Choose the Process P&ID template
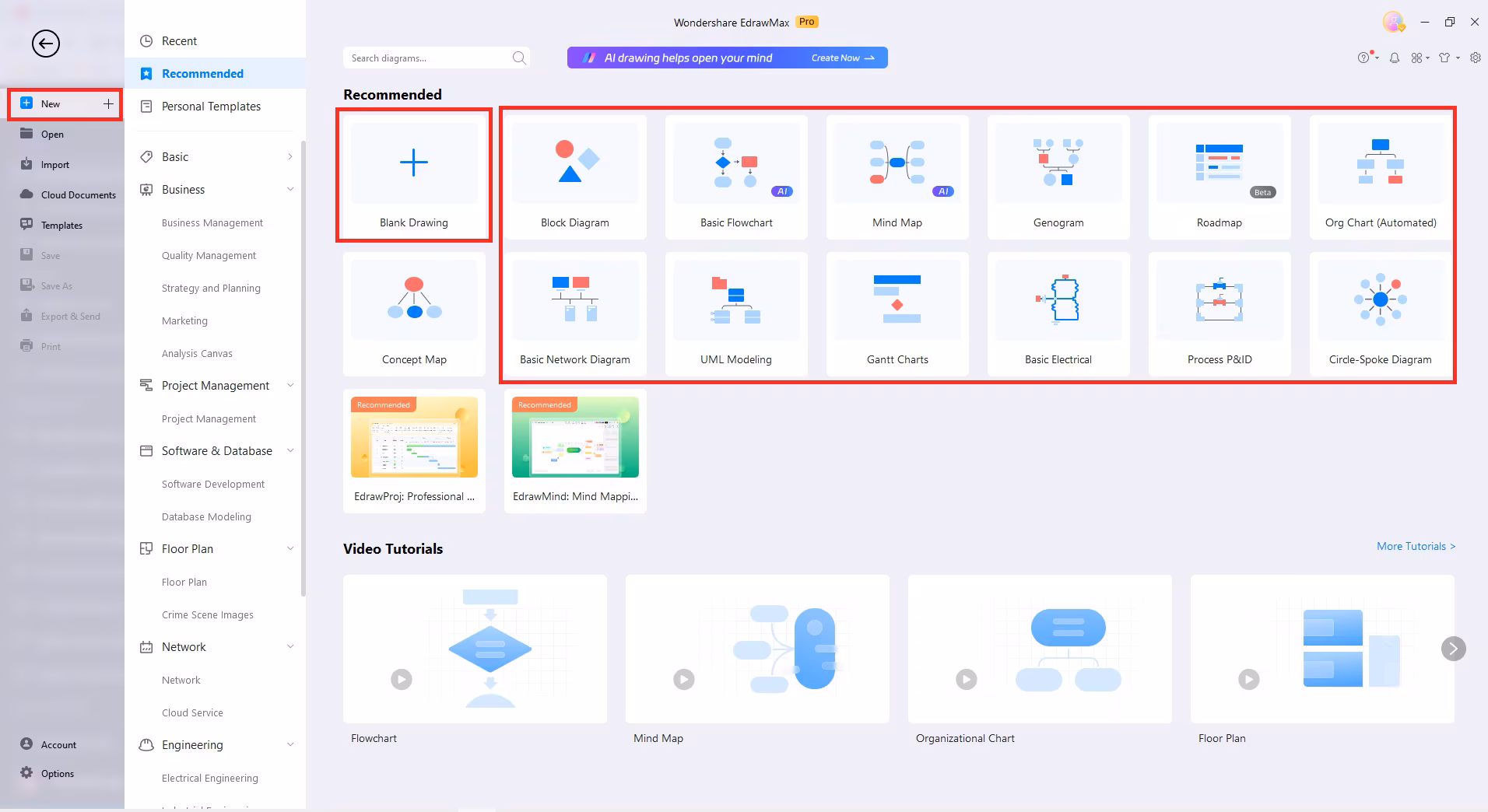 1220,313
